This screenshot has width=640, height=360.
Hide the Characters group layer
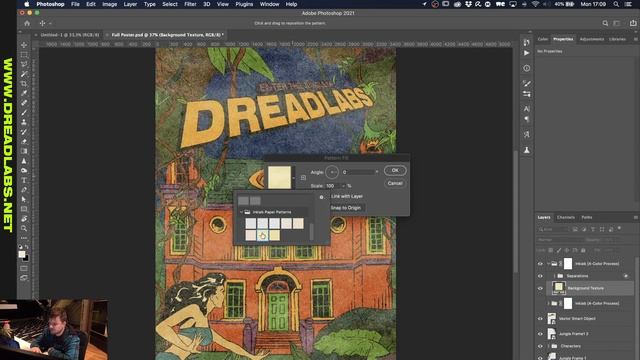540,346
